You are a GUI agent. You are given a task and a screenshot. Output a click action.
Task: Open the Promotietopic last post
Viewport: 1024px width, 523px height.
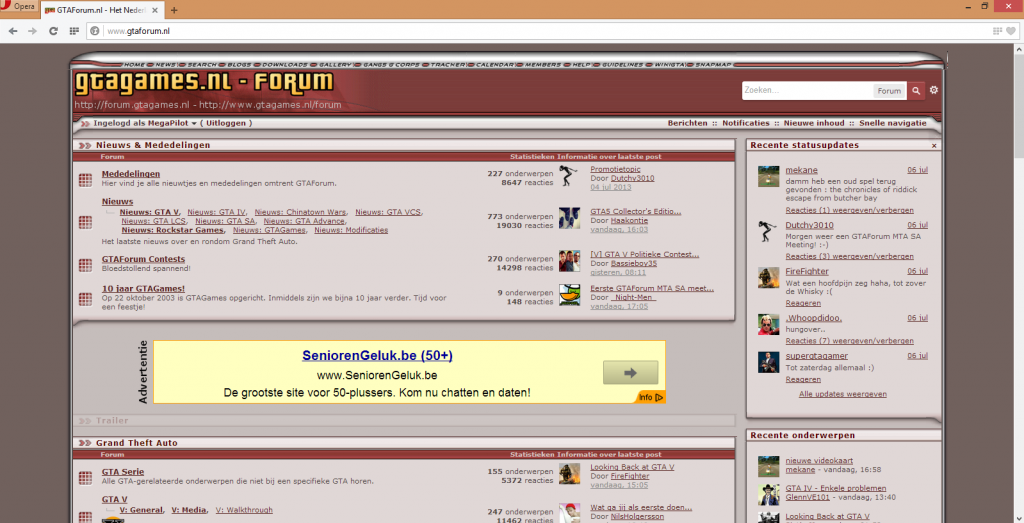click(615, 169)
